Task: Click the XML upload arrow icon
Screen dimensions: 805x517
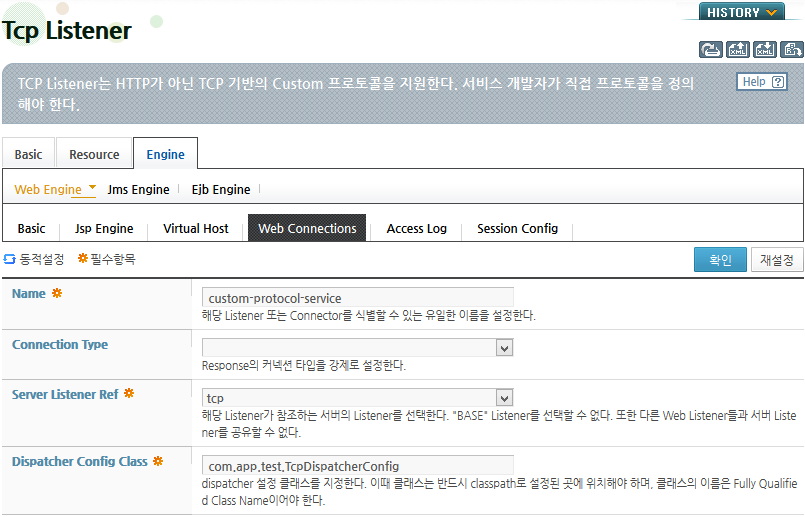Action: (738, 49)
